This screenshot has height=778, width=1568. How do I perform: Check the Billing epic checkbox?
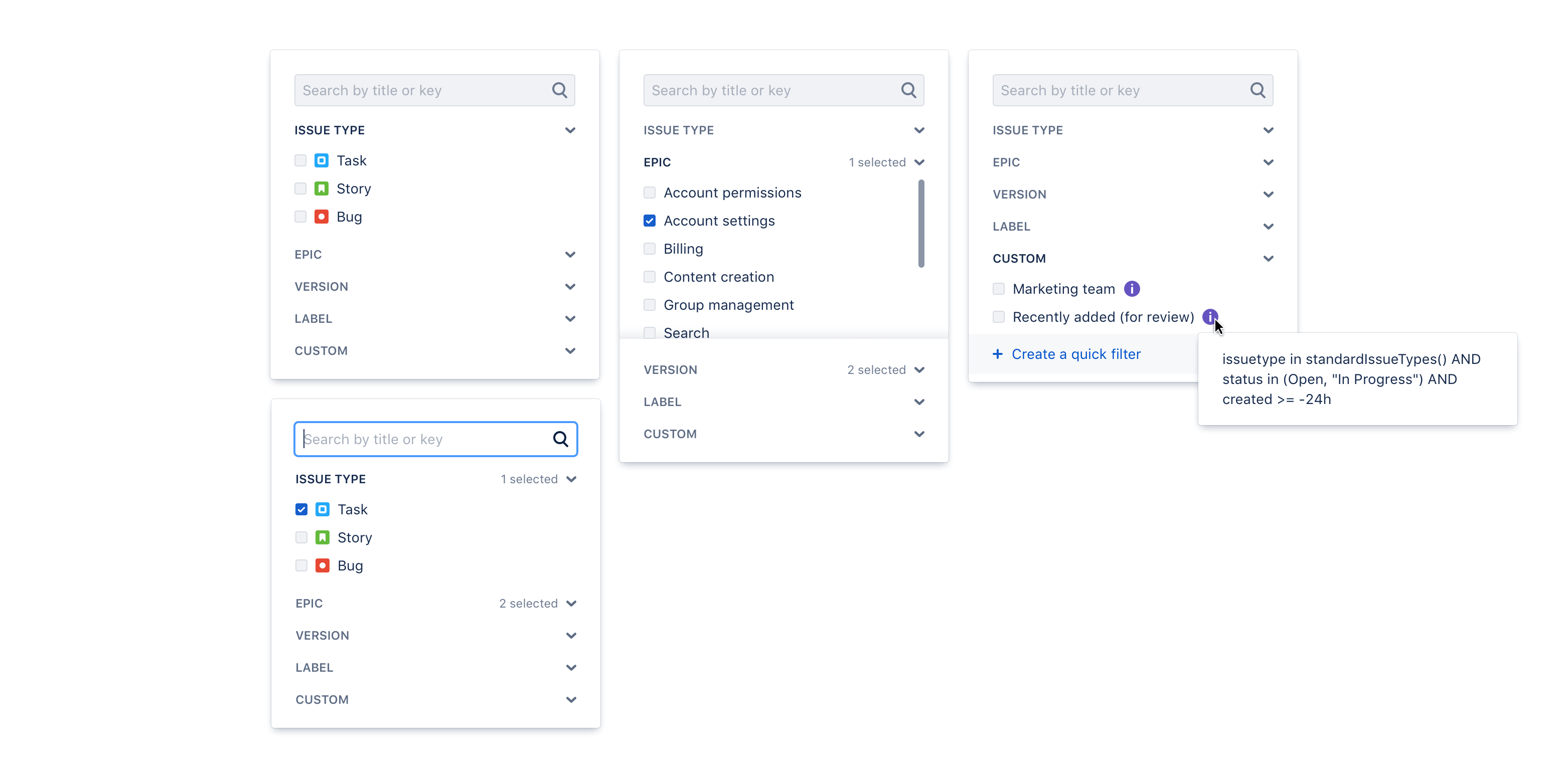pyautogui.click(x=650, y=249)
